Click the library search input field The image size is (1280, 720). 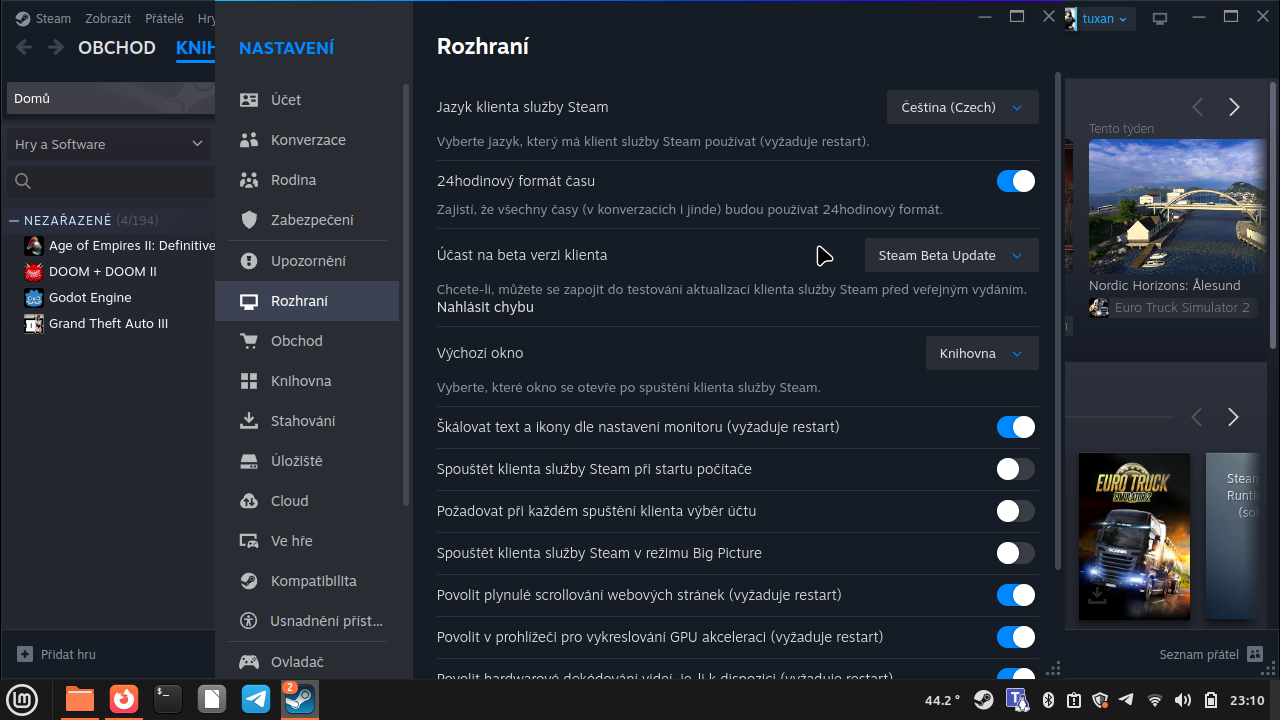pos(120,181)
